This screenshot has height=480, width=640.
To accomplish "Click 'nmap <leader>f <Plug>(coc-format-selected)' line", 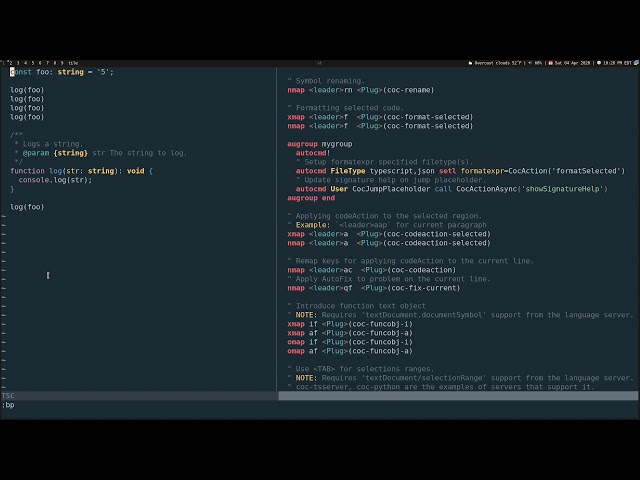I will (380, 126).
